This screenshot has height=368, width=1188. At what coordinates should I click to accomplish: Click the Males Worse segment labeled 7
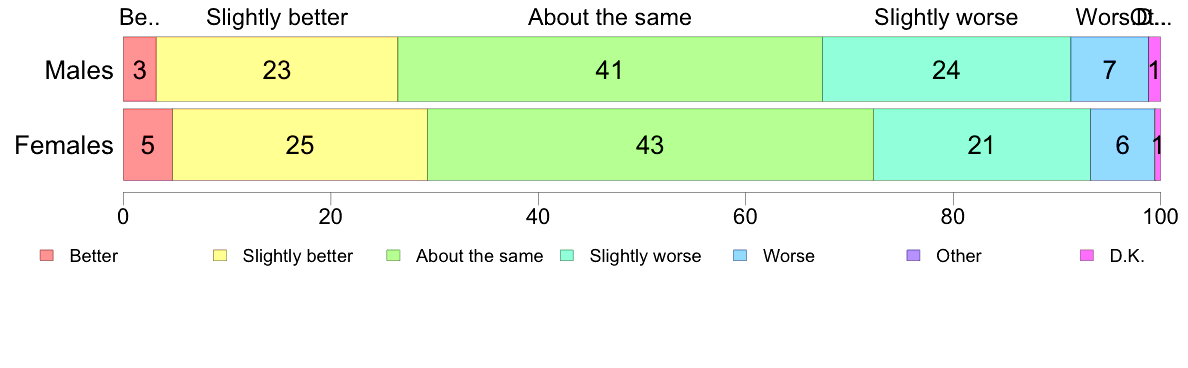click(x=1109, y=69)
